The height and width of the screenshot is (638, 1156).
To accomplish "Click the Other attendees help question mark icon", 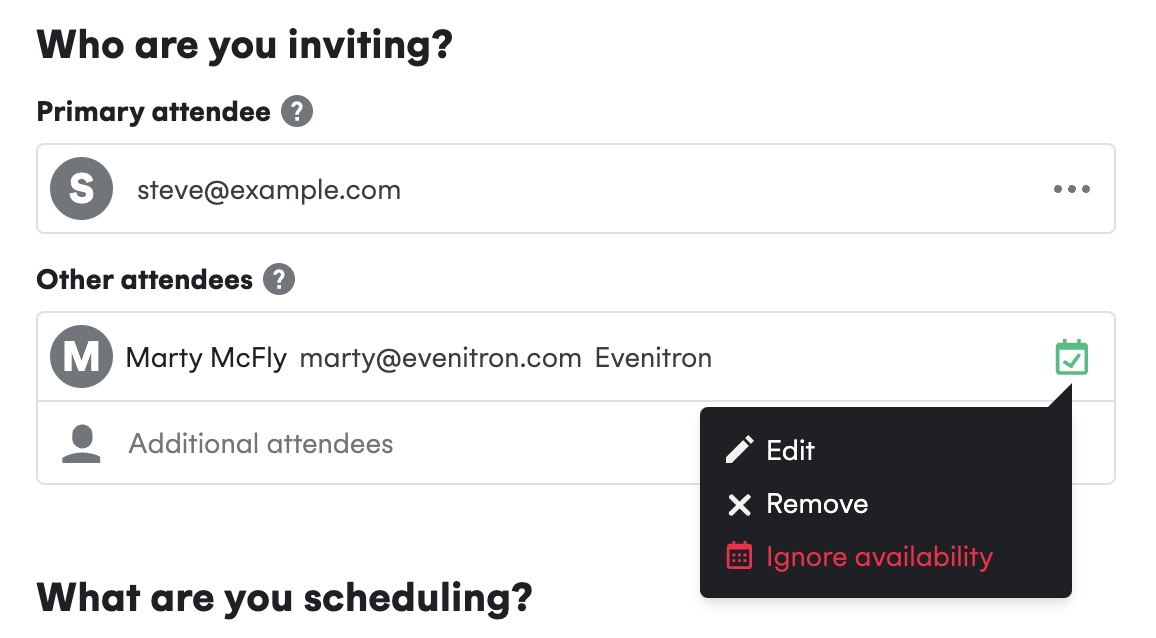I will (279, 280).
